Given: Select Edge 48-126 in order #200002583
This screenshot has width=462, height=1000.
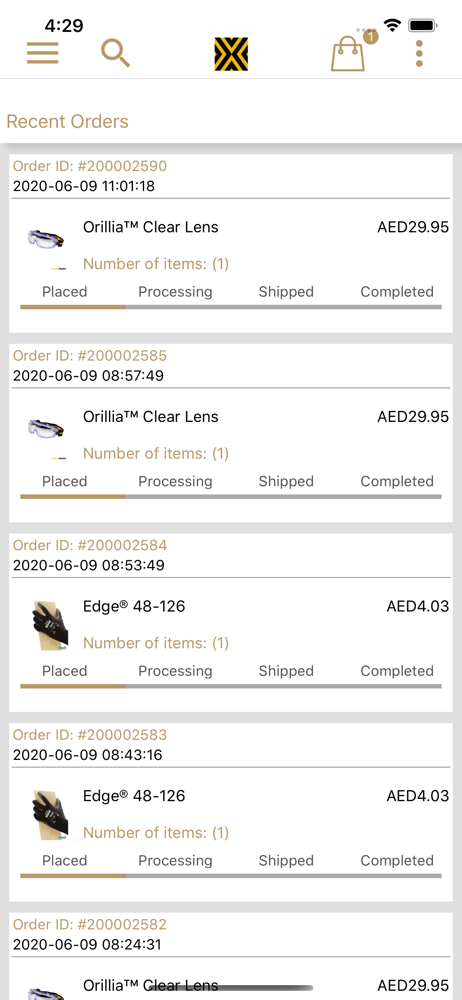Looking at the screenshot, I should (134, 796).
